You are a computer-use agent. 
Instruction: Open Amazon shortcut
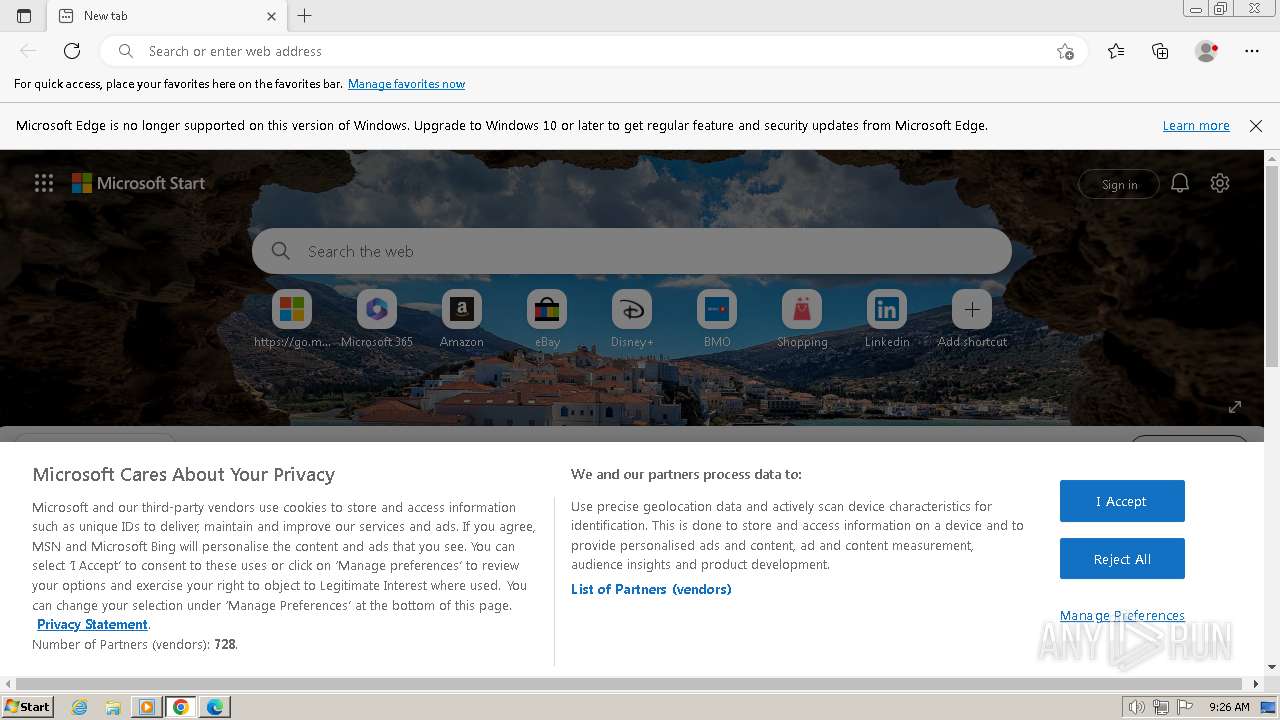coord(462,319)
